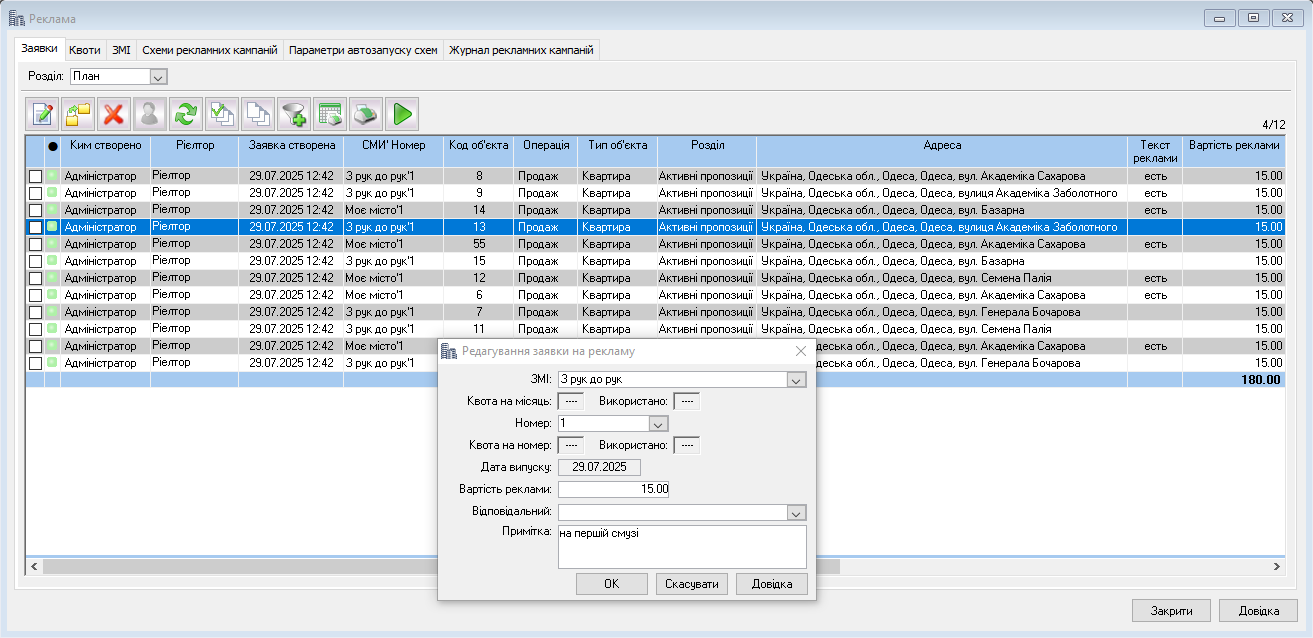Expand the ЗМІ dropdown in the dialog
The height and width of the screenshot is (638, 1313).
point(796,380)
